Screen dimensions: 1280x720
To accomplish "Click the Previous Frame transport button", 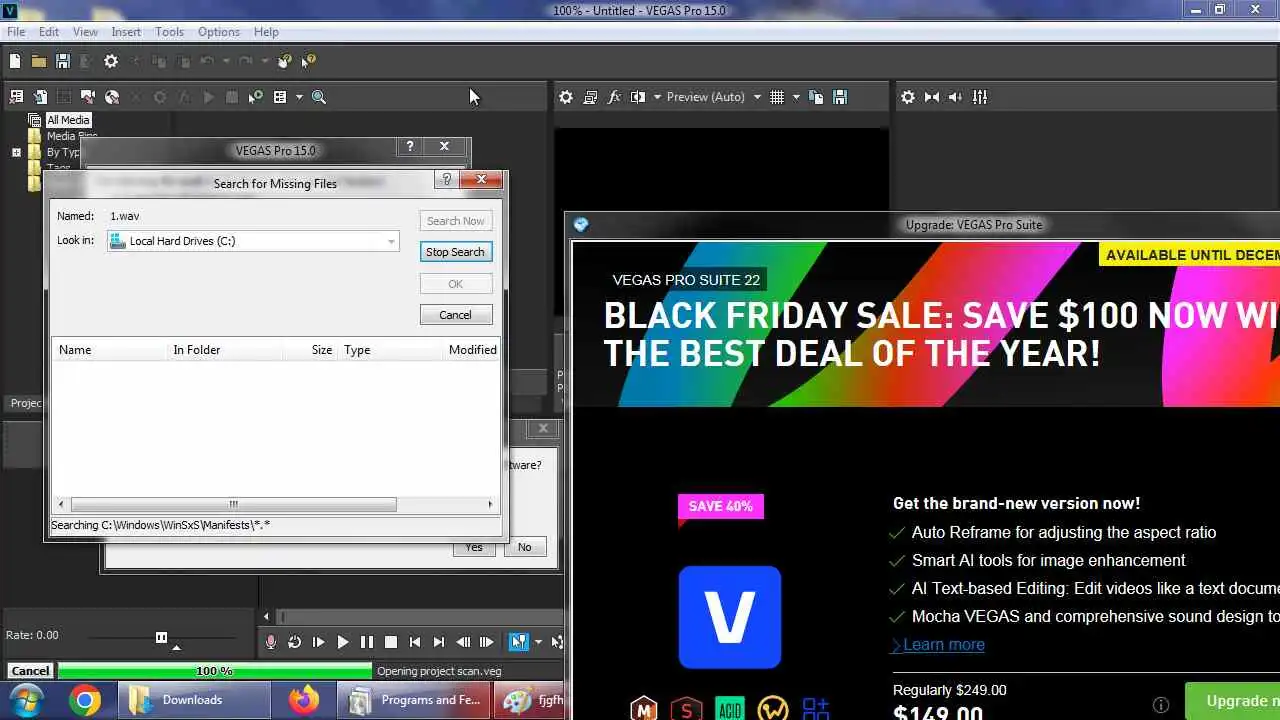I will tap(463, 642).
